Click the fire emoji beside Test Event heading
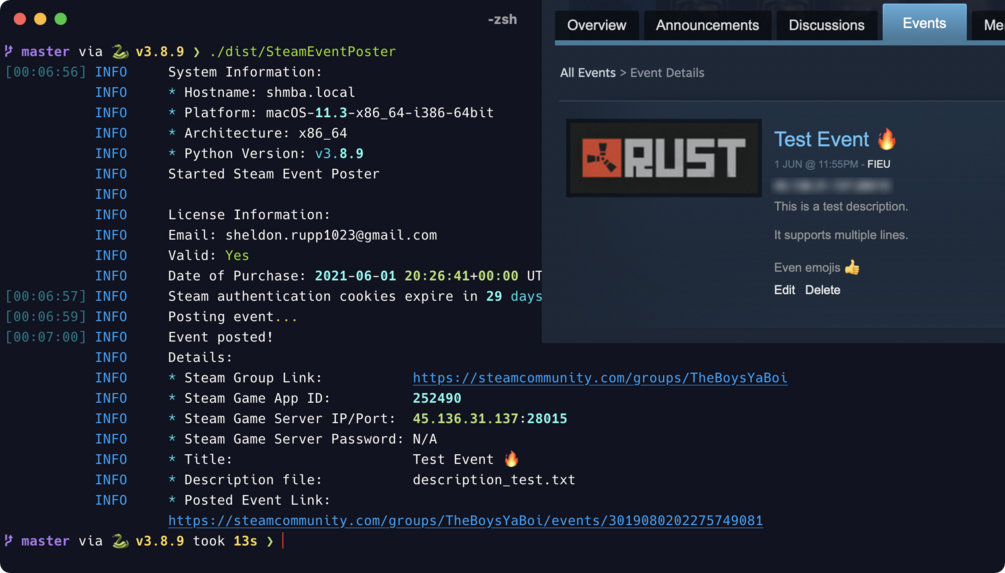 pyautogui.click(x=886, y=138)
